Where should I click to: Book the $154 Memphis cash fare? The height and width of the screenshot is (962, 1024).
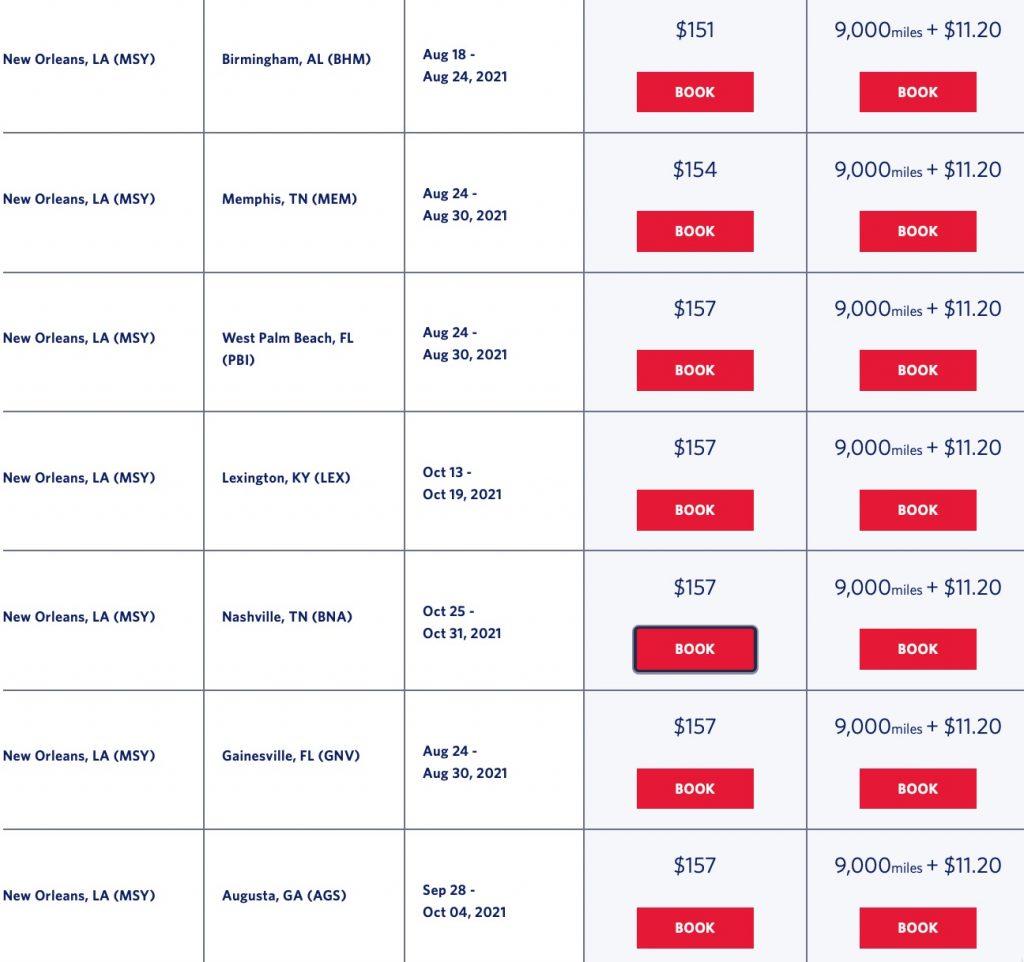click(695, 231)
